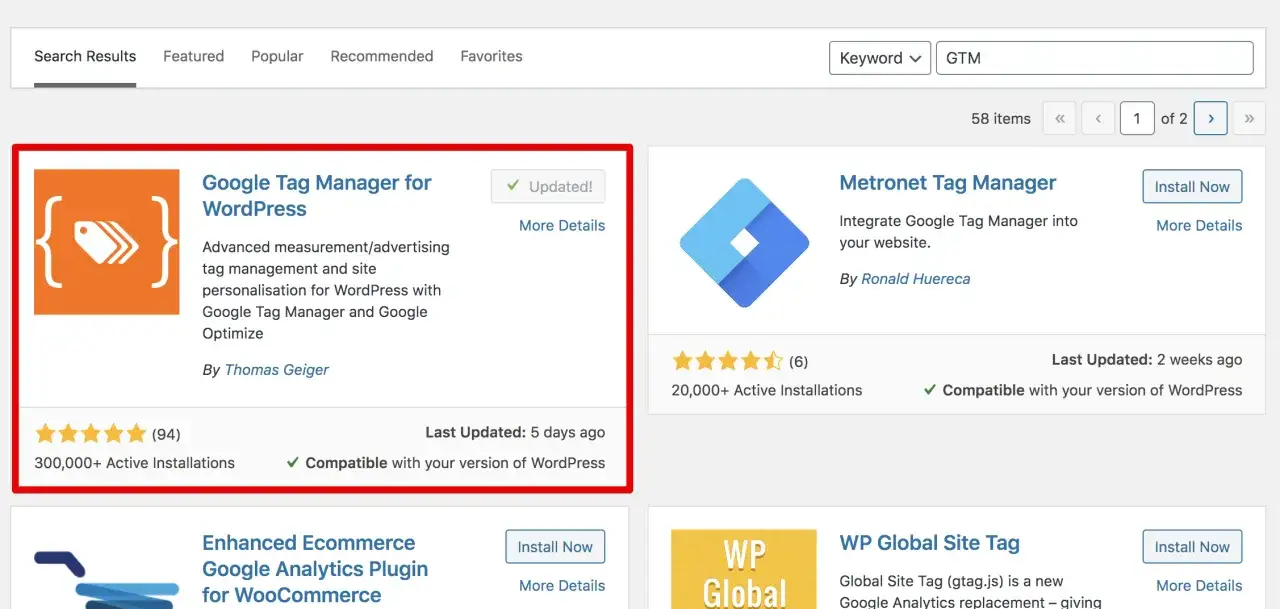The image size is (1280, 609).
Task: Open More Details for WP Global Site Tag
Action: coord(1199,586)
